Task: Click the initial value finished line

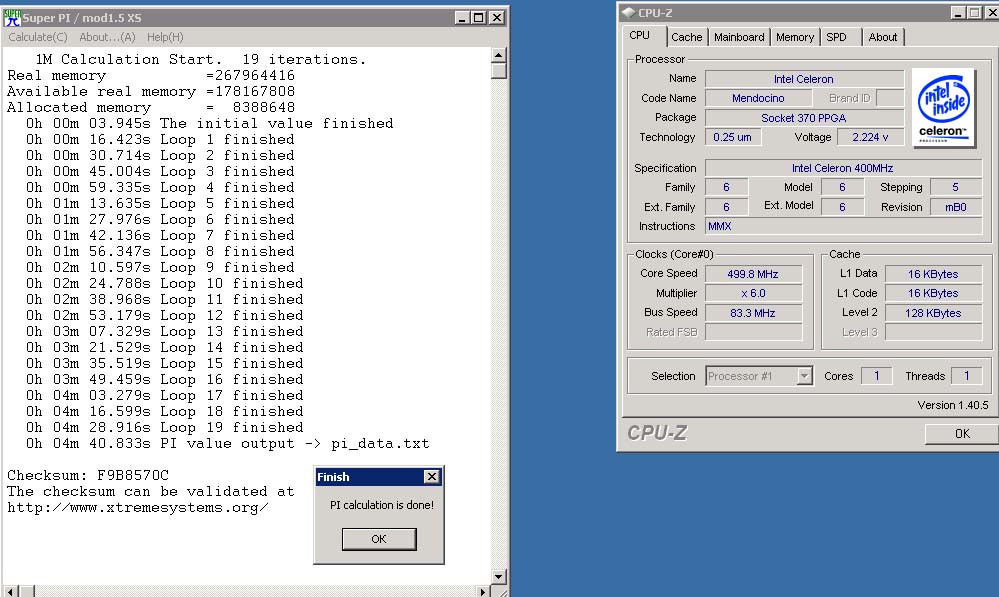Action: (210, 124)
